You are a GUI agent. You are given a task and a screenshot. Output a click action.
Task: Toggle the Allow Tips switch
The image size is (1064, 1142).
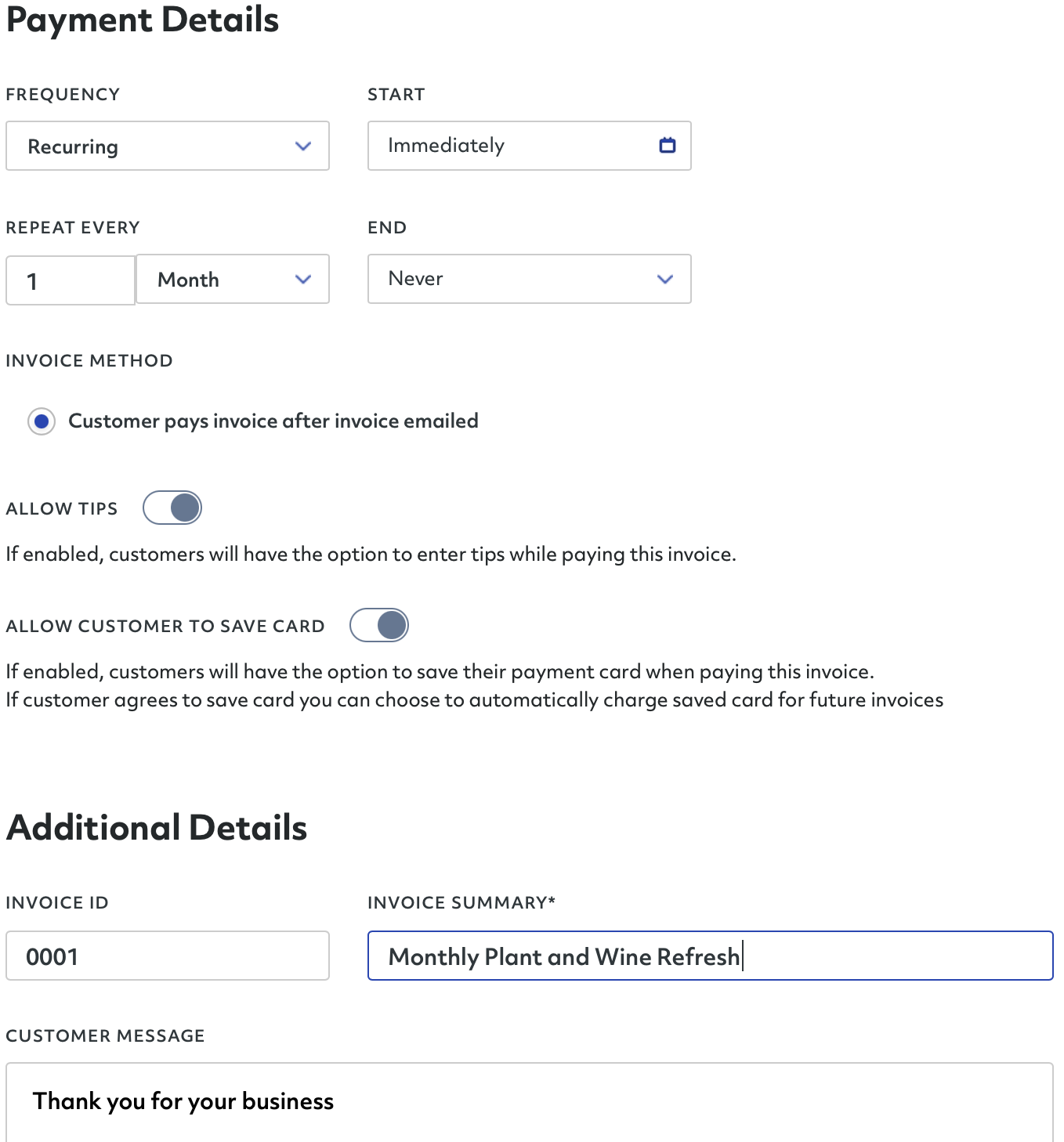pyautogui.click(x=172, y=508)
